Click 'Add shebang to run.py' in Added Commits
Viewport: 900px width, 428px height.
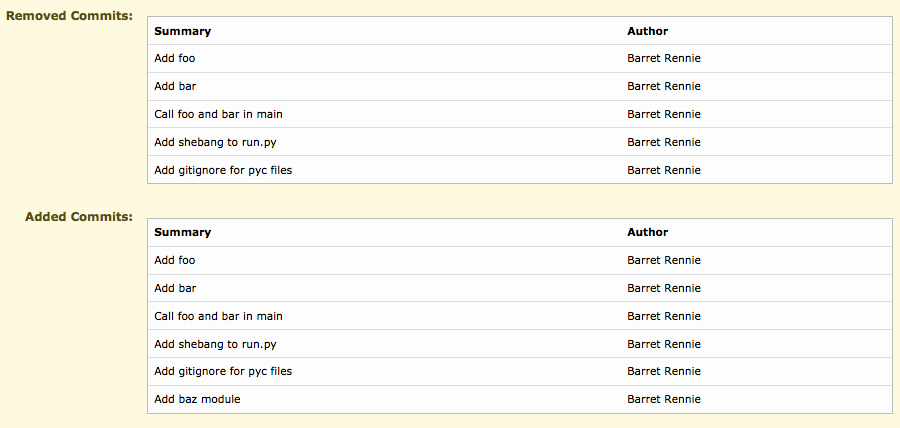215,344
